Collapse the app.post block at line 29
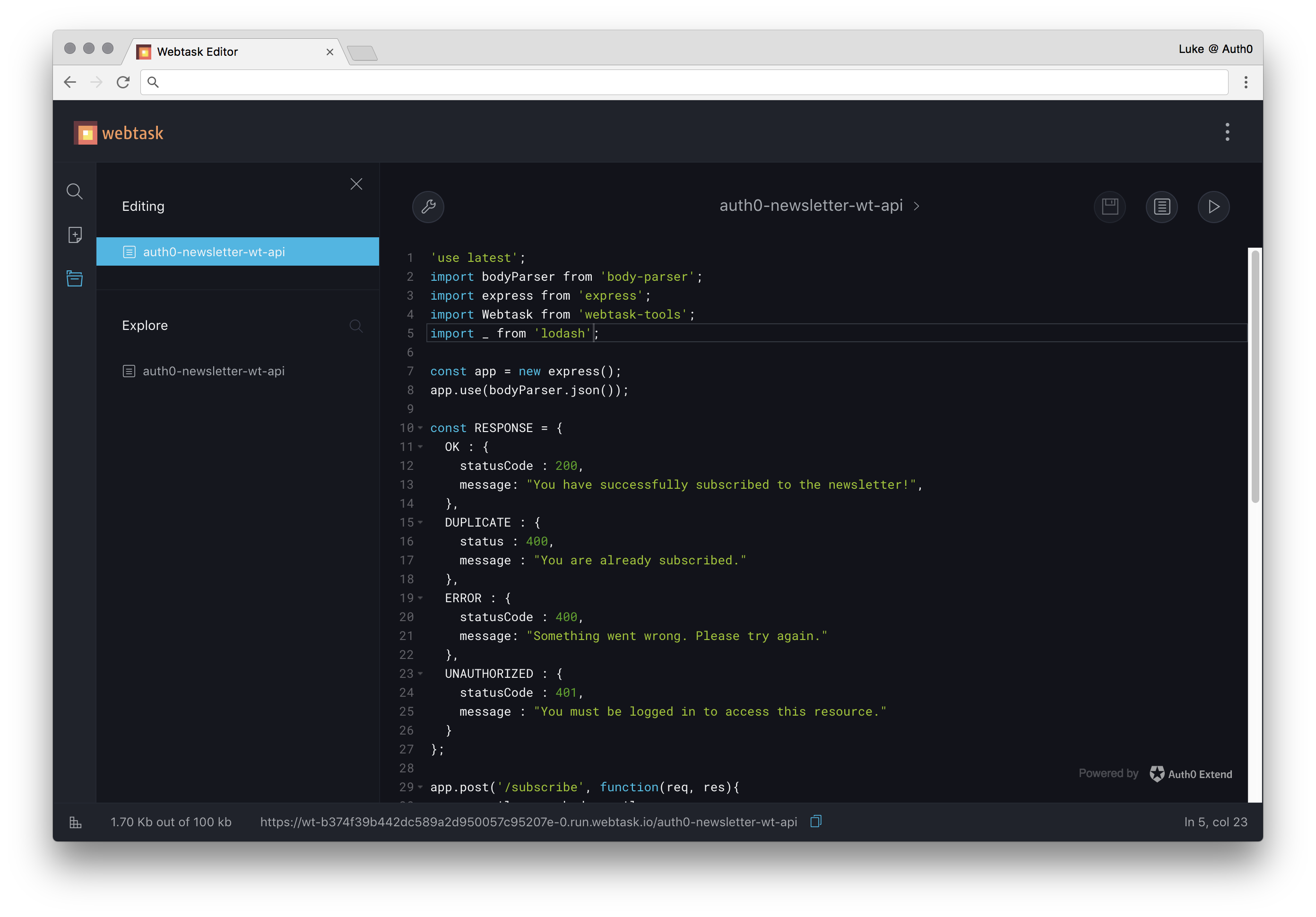Image resolution: width=1316 pixels, height=917 pixels. [421, 787]
